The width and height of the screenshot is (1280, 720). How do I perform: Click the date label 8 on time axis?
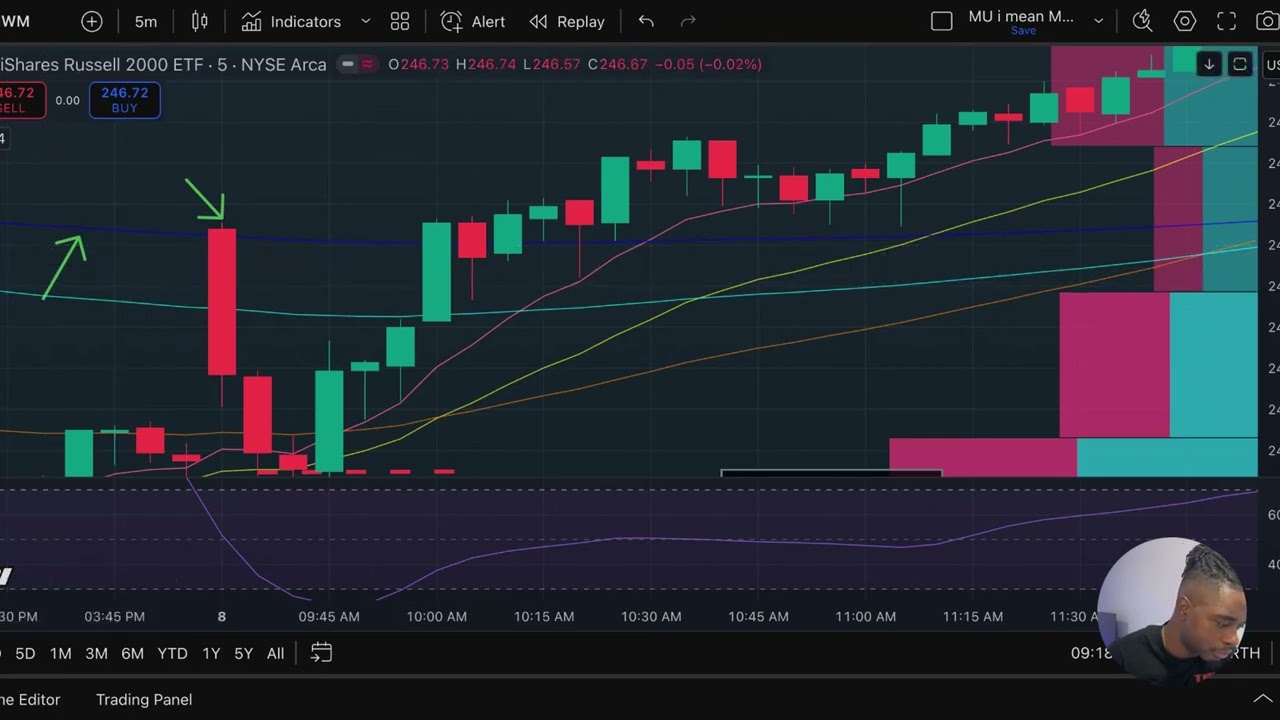(x=222, y=616)
